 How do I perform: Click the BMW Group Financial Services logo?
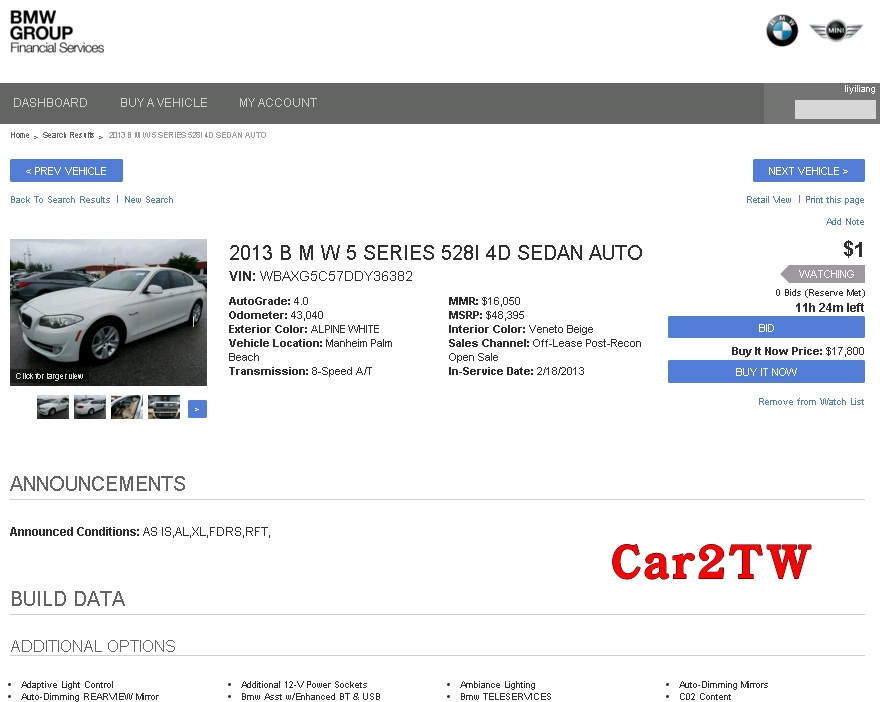(57, 32)
